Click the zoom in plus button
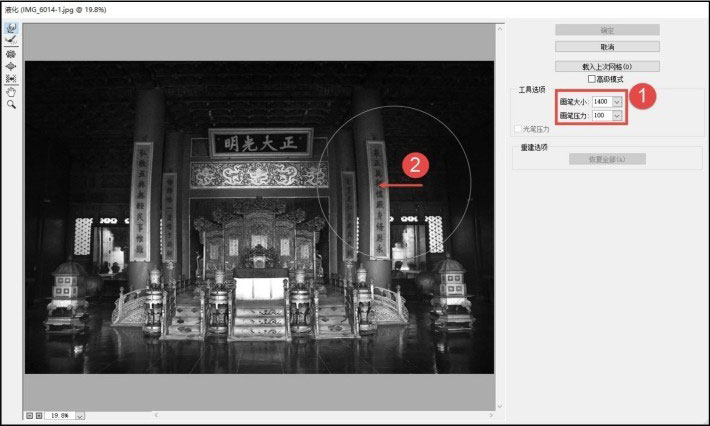 39,415
